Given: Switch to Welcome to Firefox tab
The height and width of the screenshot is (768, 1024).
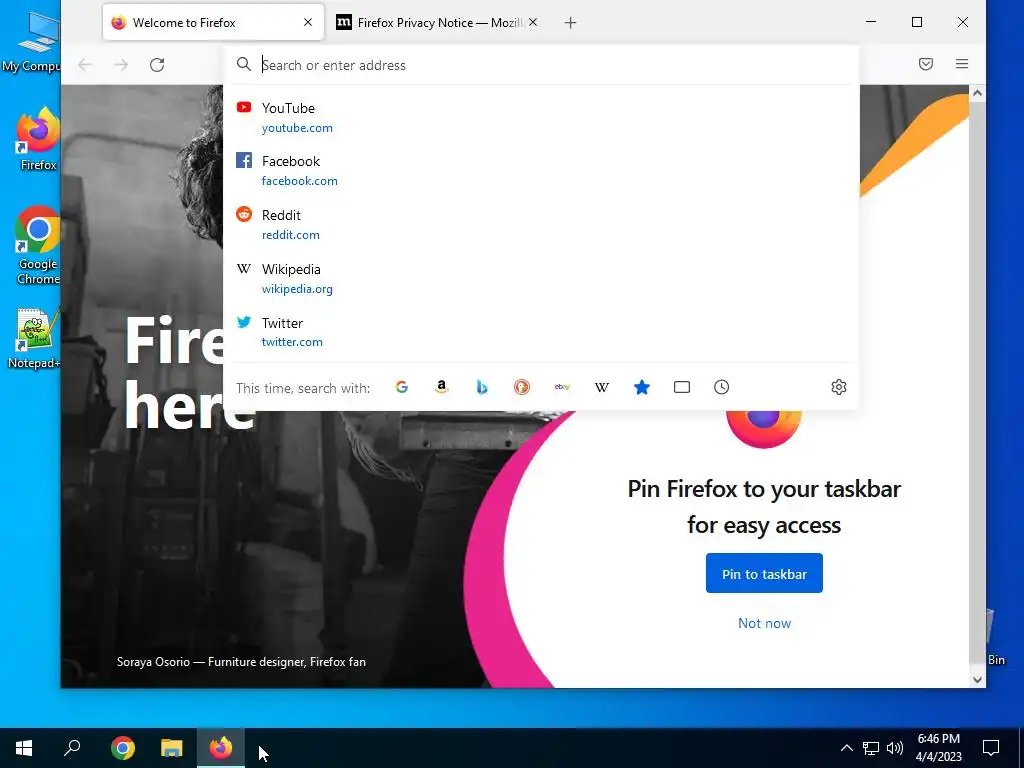Looking at the screenshot, I should tap(213, 23).
